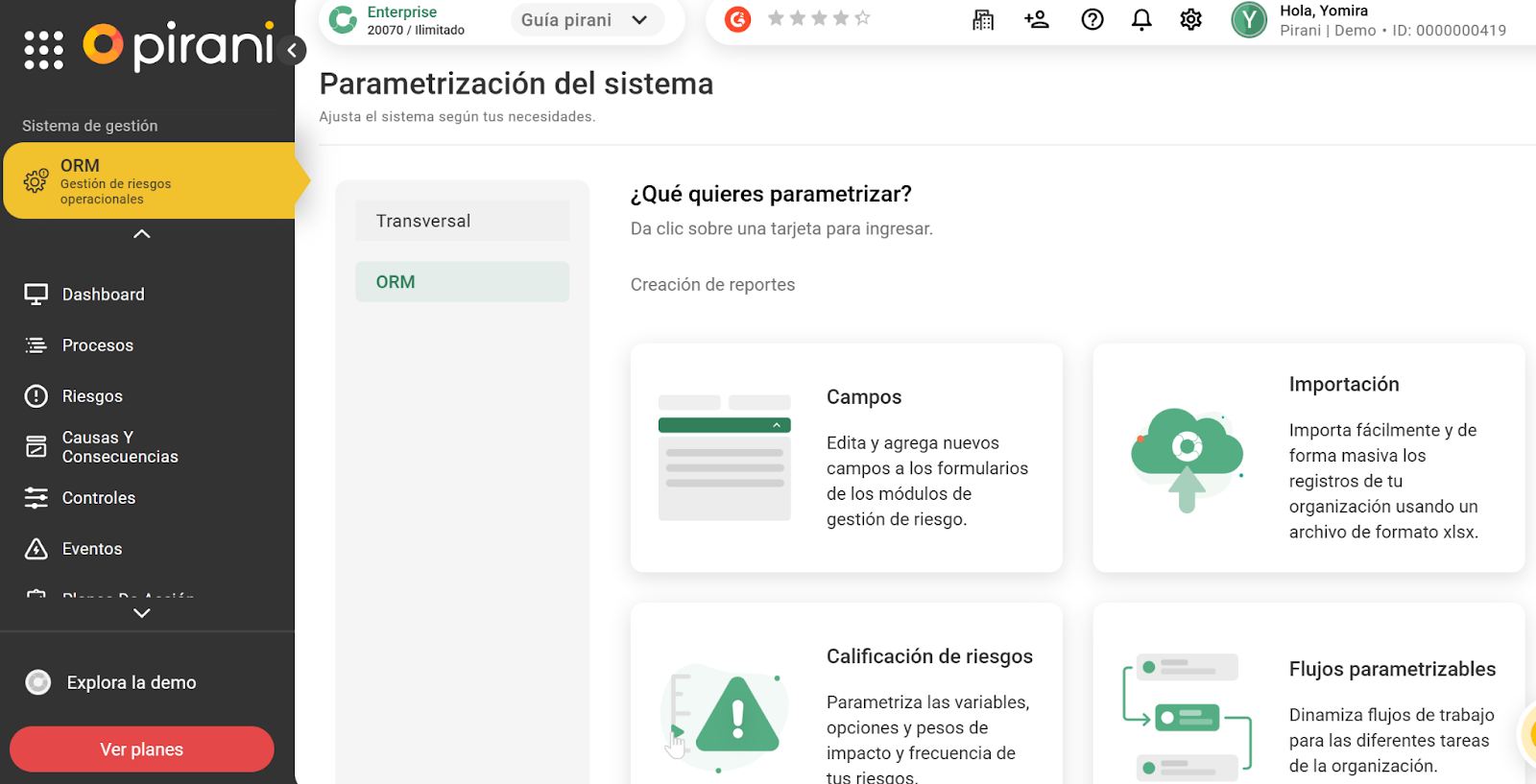The height and width of the screenshot is (784, 1536).
Task: Click the Controles sliders icon
Action: 36,498
